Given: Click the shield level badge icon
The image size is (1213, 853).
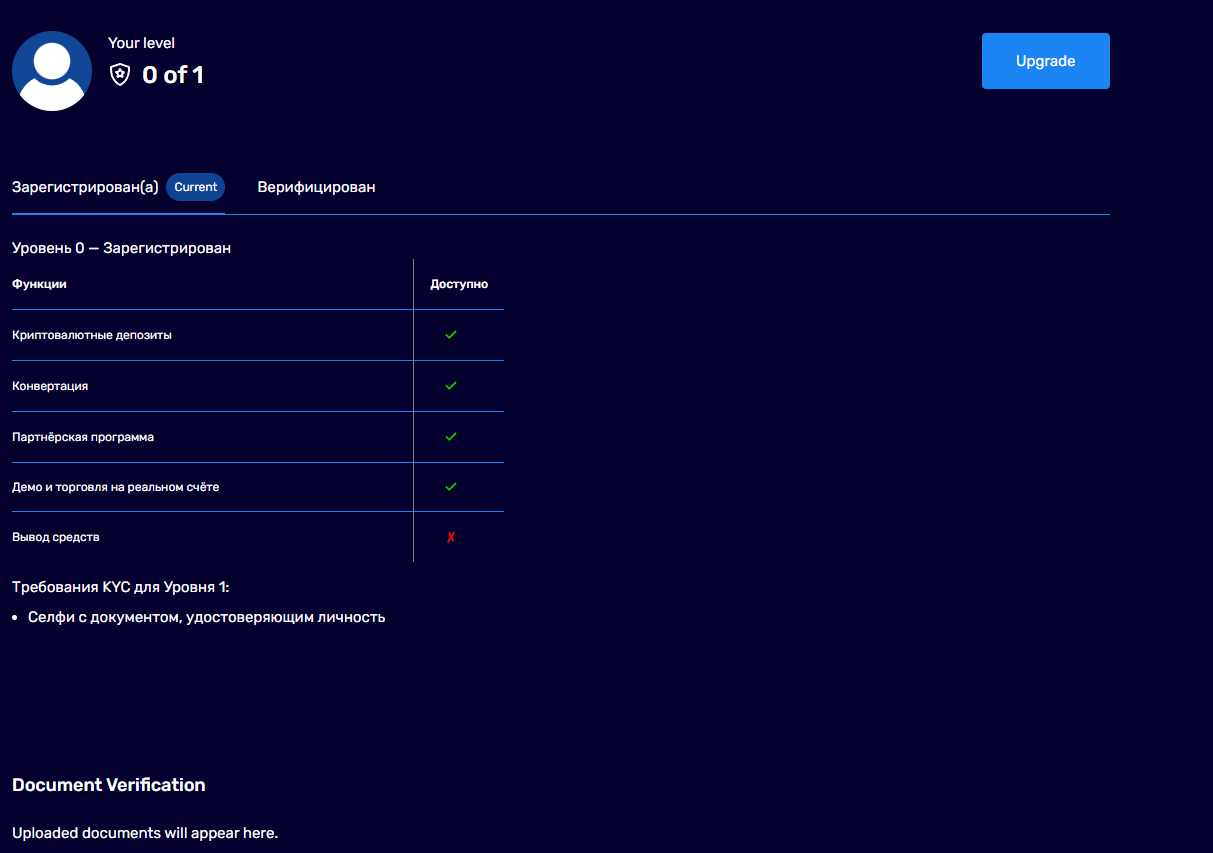Looking at the screenshot, I should [120, 75].
